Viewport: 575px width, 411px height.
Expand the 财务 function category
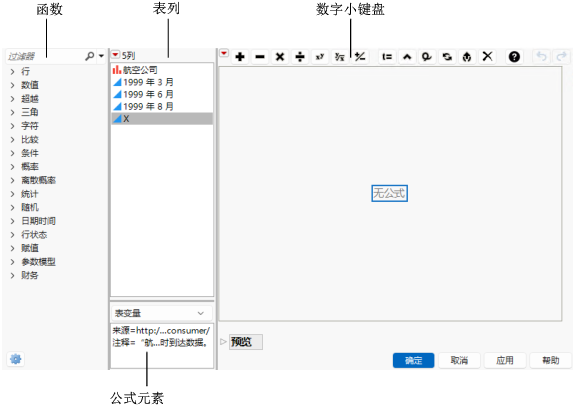[12, 275]
